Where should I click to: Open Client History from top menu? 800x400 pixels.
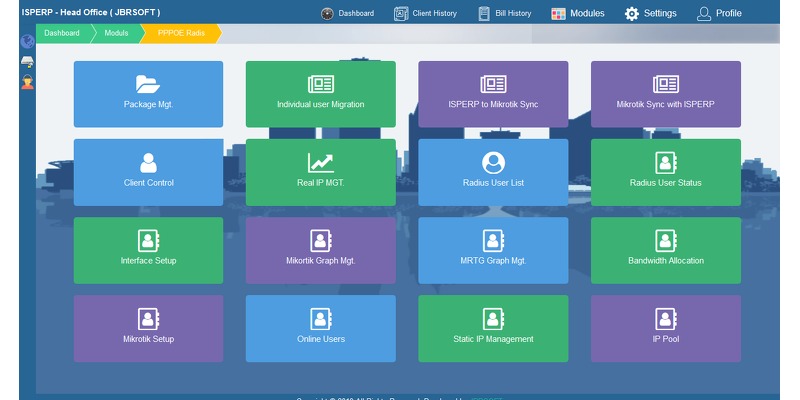(425, 13)
